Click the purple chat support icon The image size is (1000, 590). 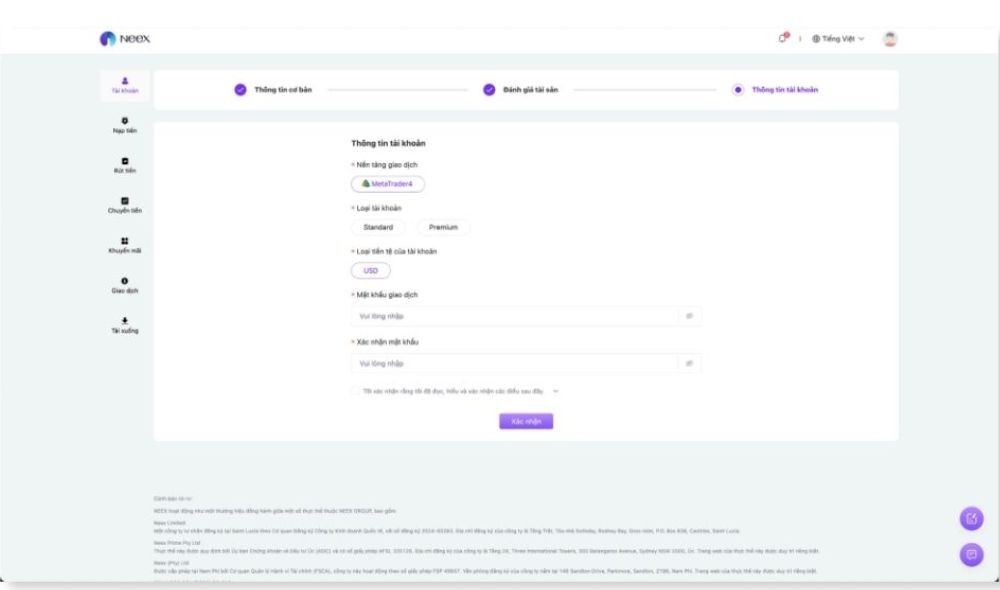coord(970,553)
